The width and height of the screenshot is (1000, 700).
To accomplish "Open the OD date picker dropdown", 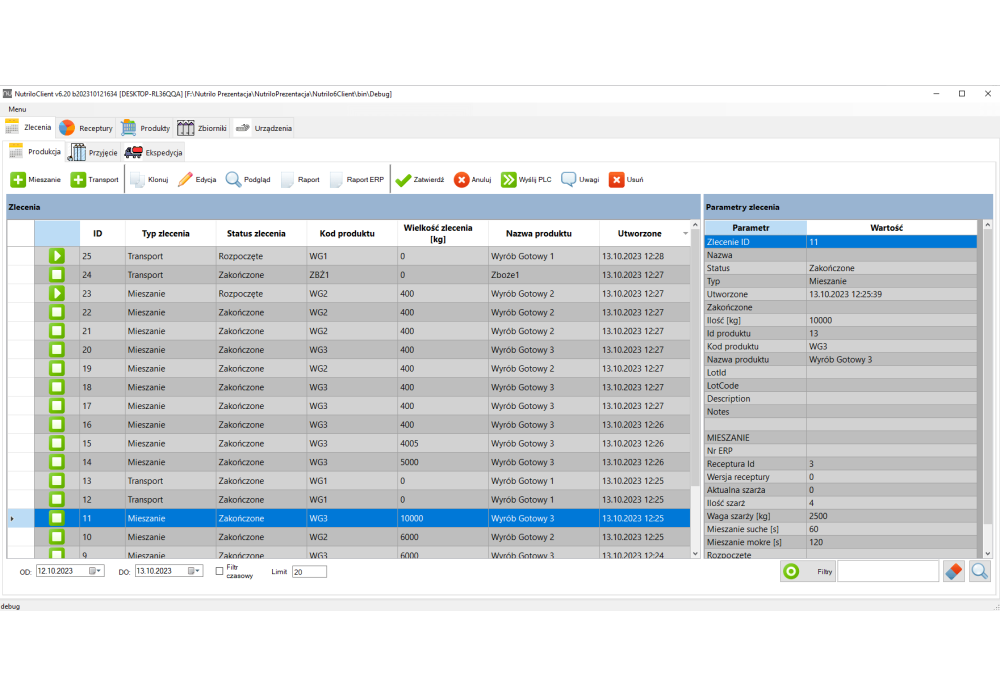I will [x=95, y=571].
